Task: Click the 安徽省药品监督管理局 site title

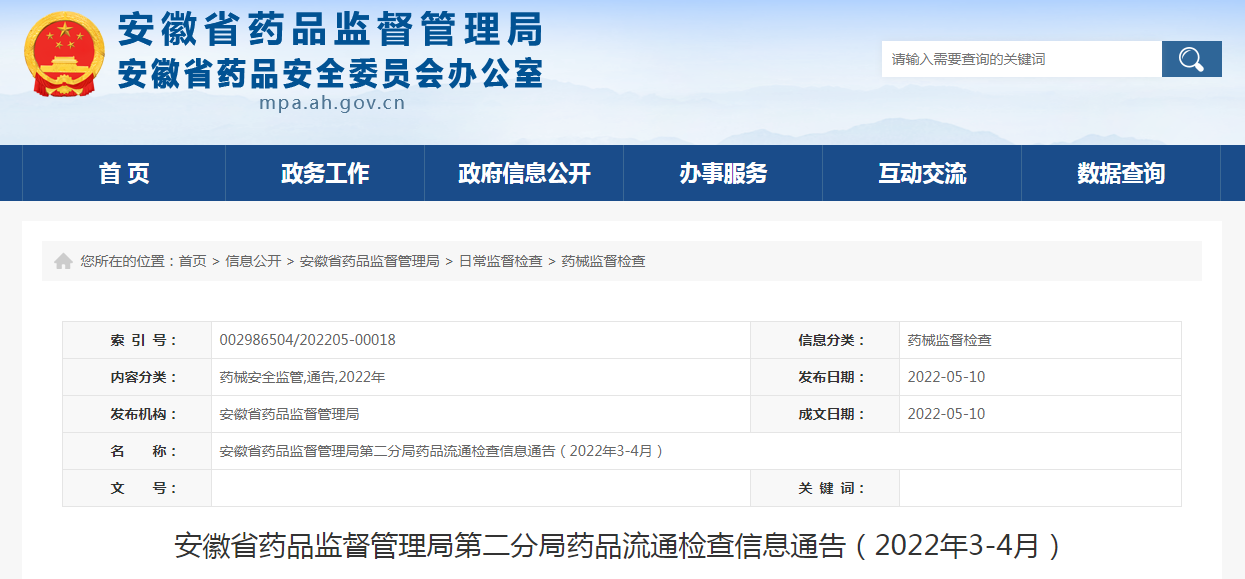Action: [331, 29]
